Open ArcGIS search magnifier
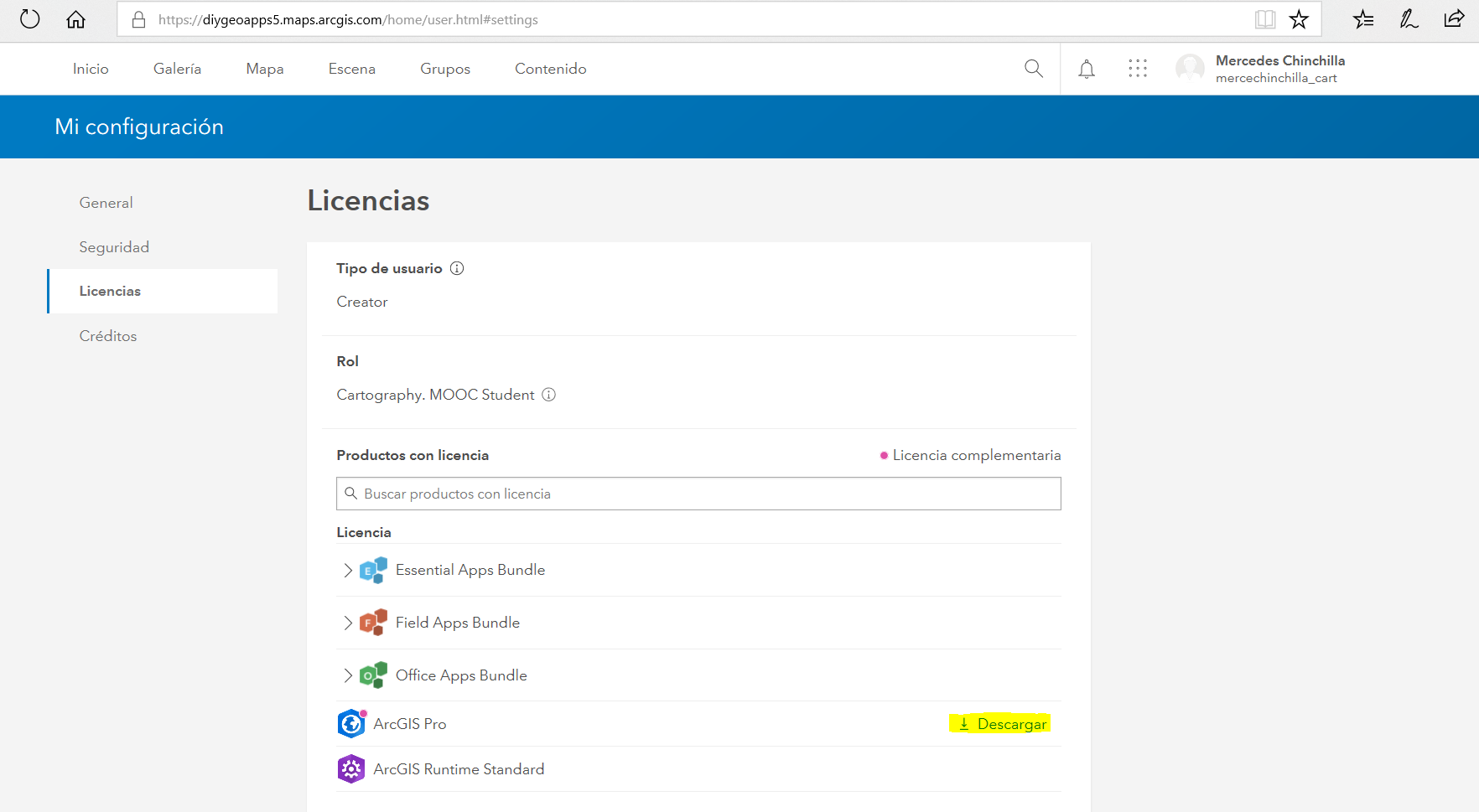The height and width of the screenshot is (812, 1479). 1034,69
